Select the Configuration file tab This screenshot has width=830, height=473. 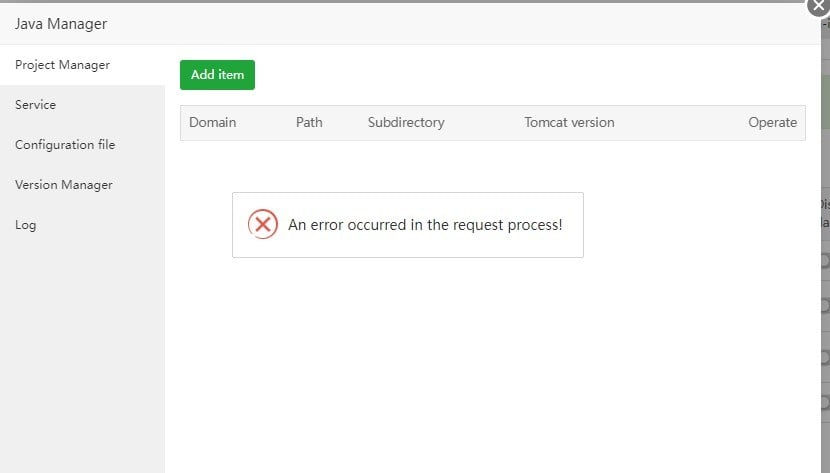pyautogui.click(x=65, y=145)
